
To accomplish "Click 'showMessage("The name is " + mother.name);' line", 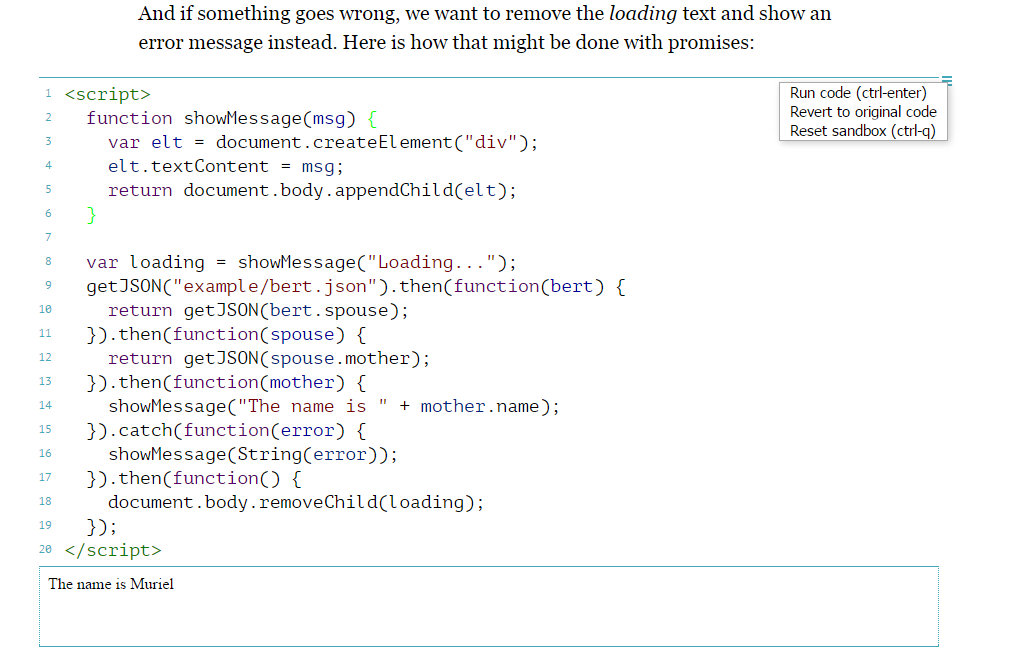I will pos(334,406).
